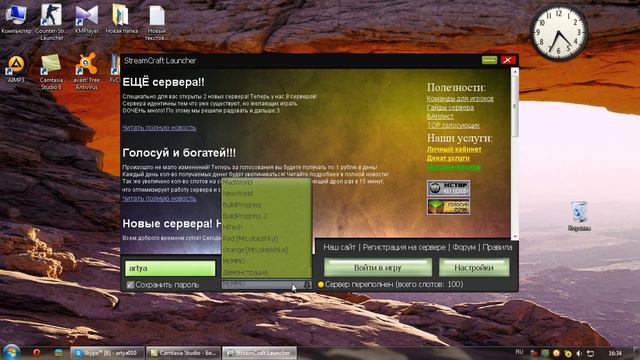Select Orange [MrLololoshka] server entry
The width and height of the screenshot is (640, 360).
[x=266, y=249]
